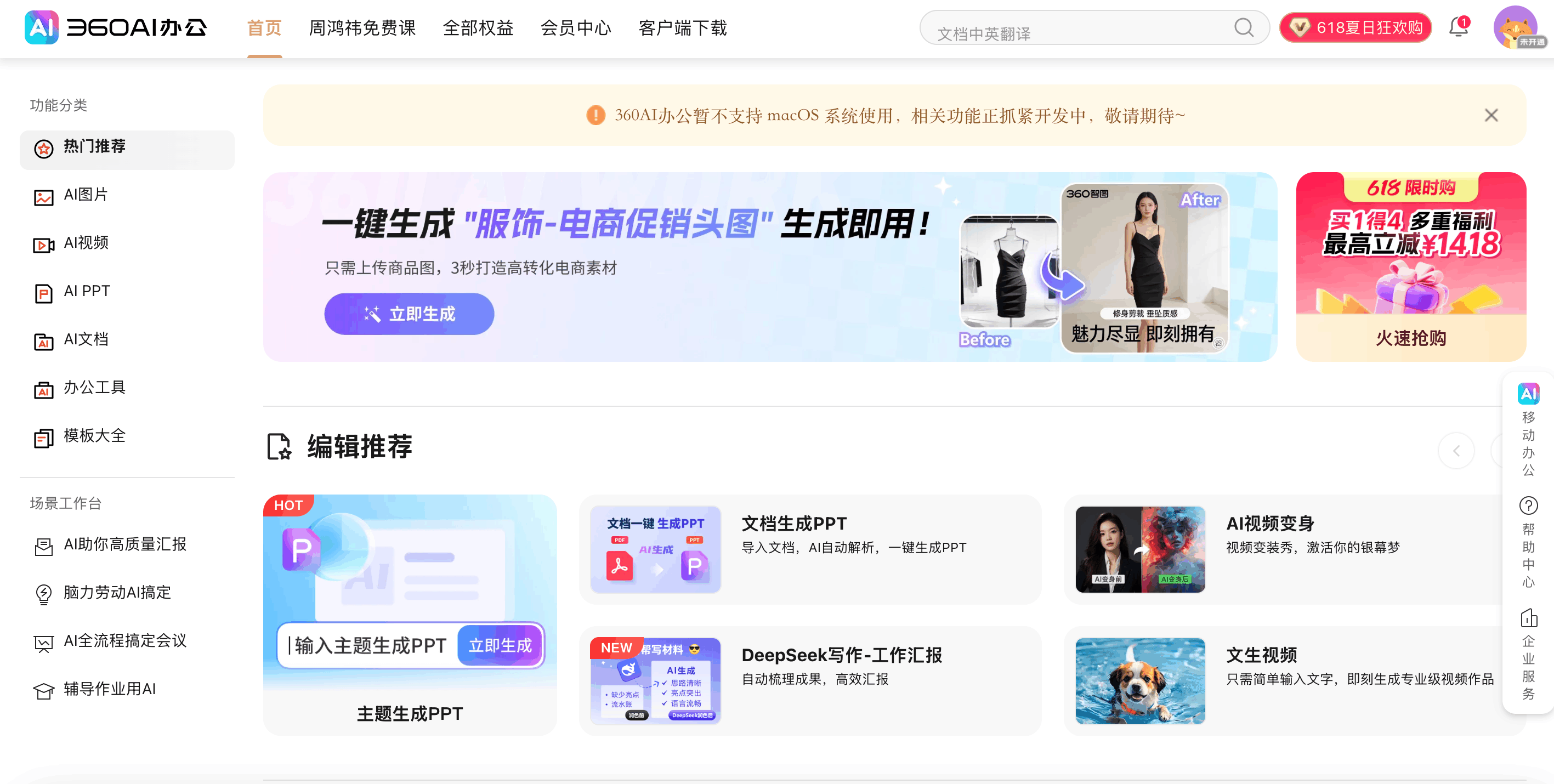Image resolution: width=1554 pixels, height=784 pixels.
Task: Click the 618 限时购 promo headline
Action: click(x=1411, y=188)
